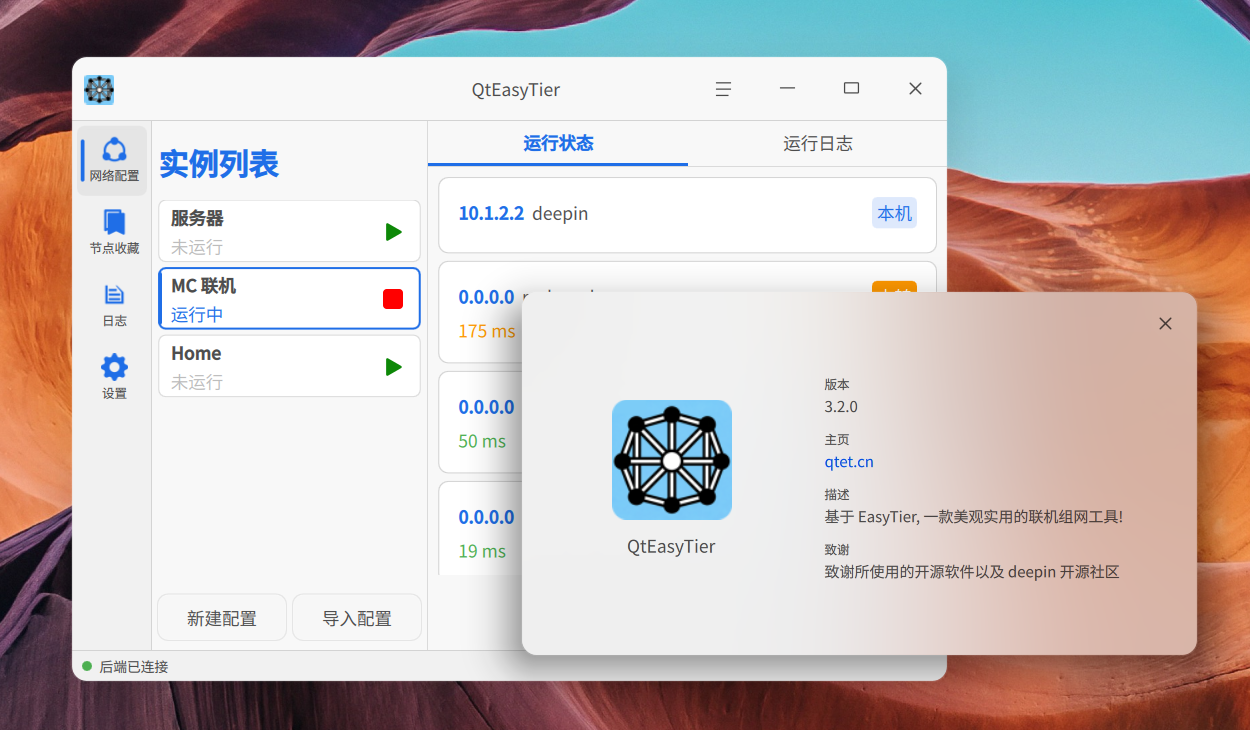Viewport: 1250px width, 730px height.
Task: Click the QtEasyTier logo in title bar
Action: coord(99,90)
